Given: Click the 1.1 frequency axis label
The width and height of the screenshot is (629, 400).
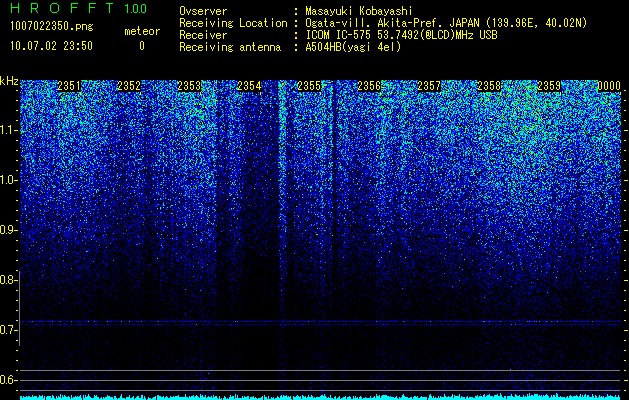Looking at the screenshot, I should (8, 130).
